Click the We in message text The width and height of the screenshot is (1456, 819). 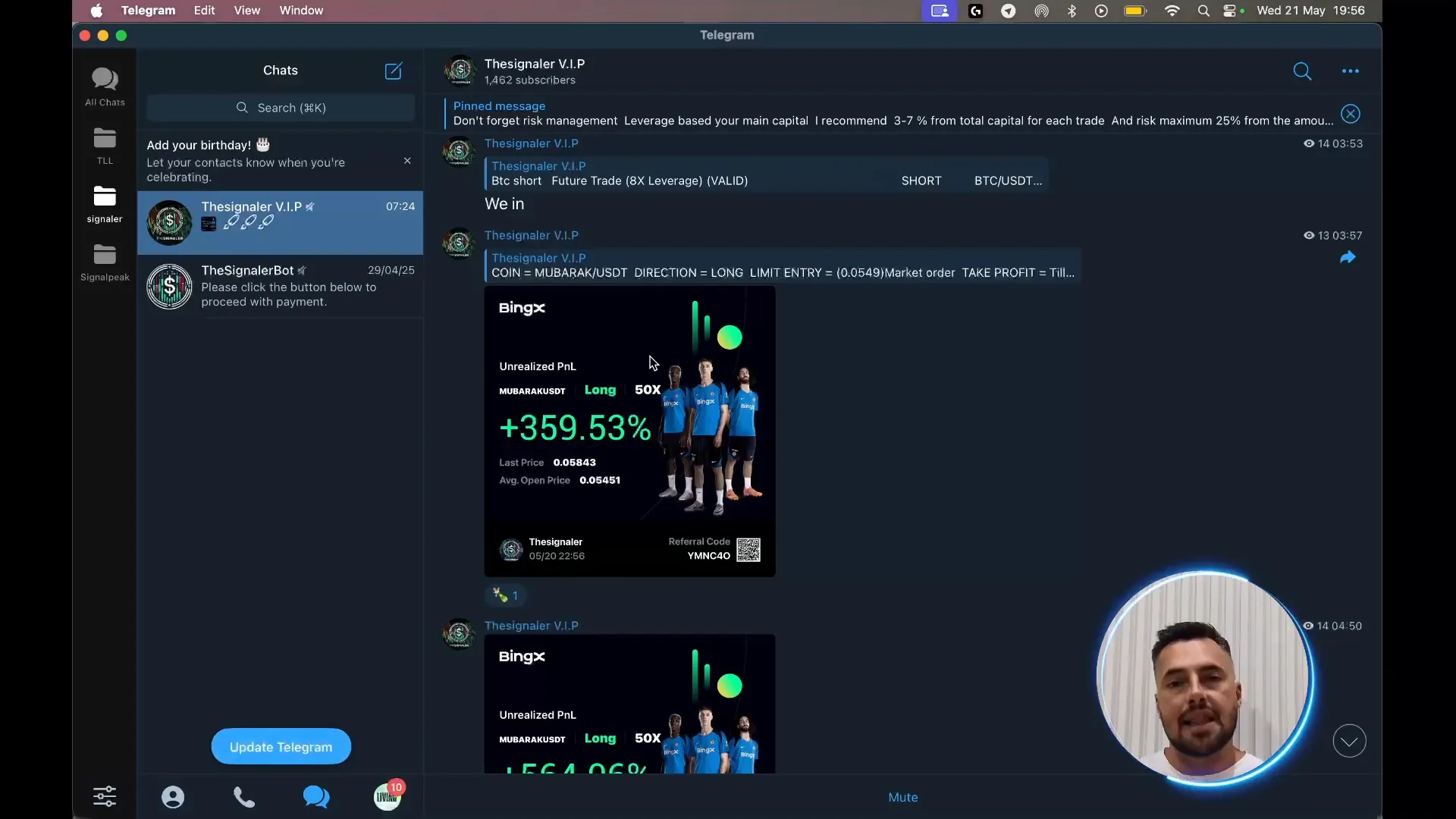click(504, 204)
